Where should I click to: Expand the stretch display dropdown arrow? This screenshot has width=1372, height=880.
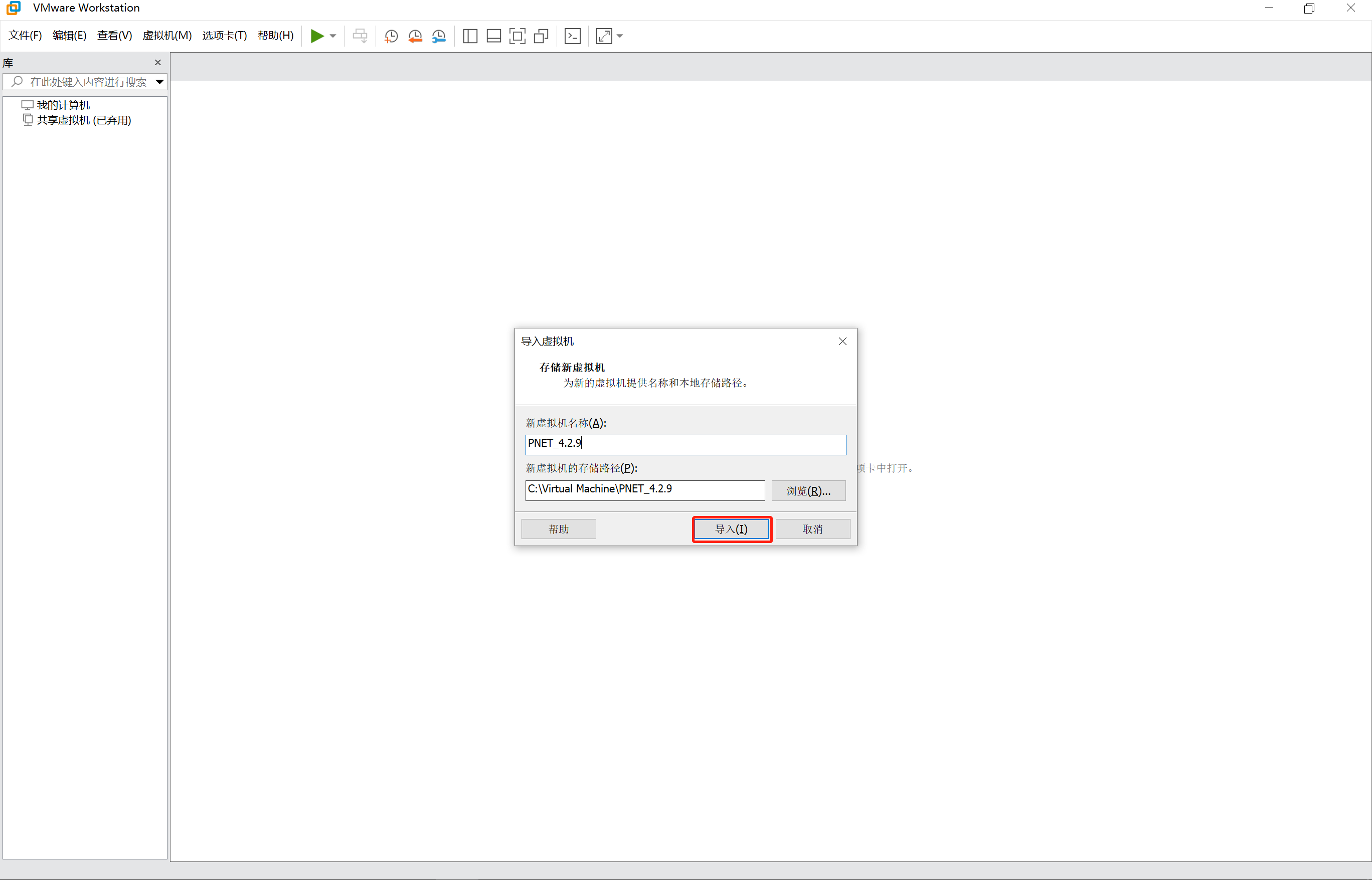(x=620, y=36)
